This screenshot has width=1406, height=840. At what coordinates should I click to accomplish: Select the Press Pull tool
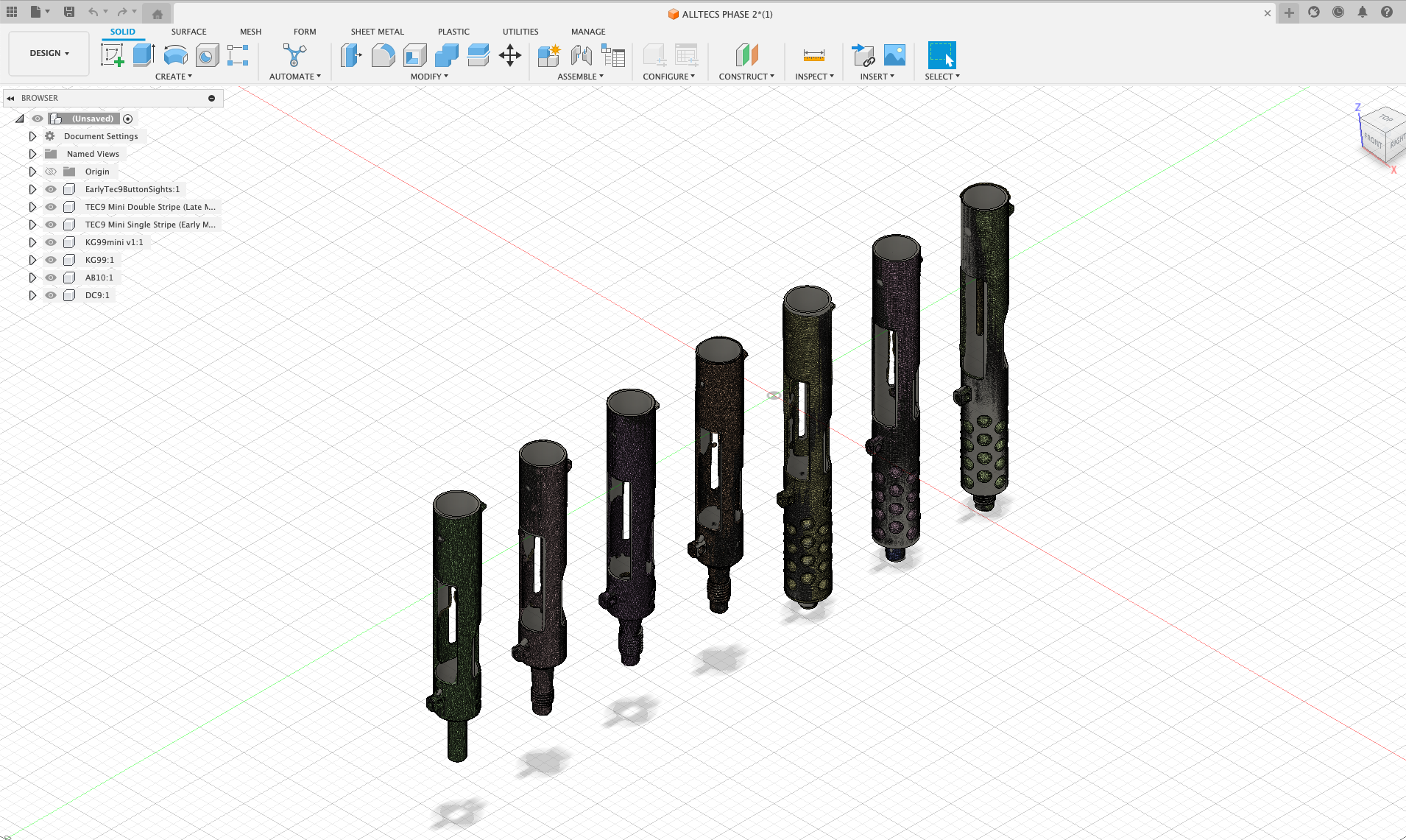(351, 55)
